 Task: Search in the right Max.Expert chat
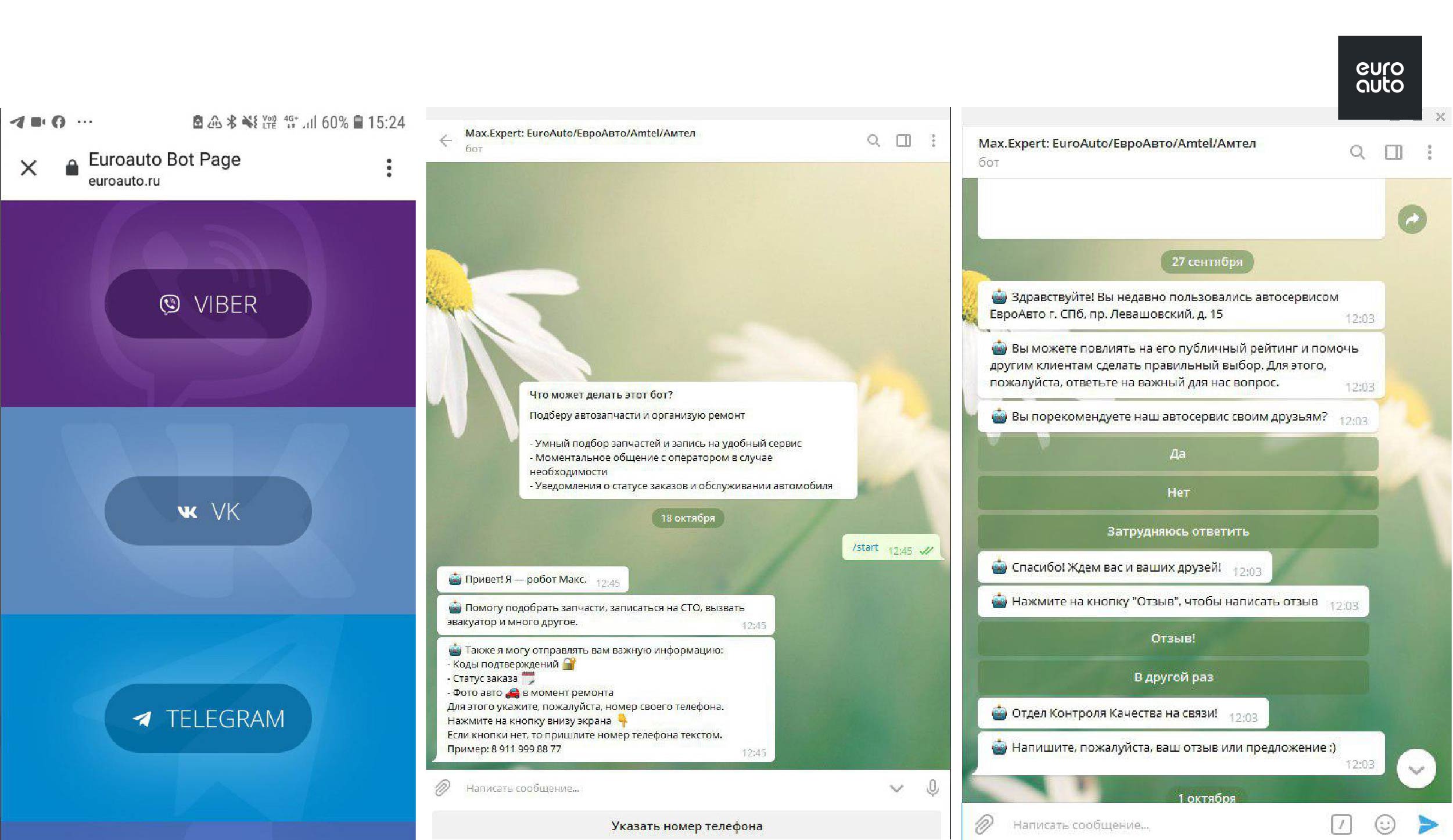[1357, 152]
